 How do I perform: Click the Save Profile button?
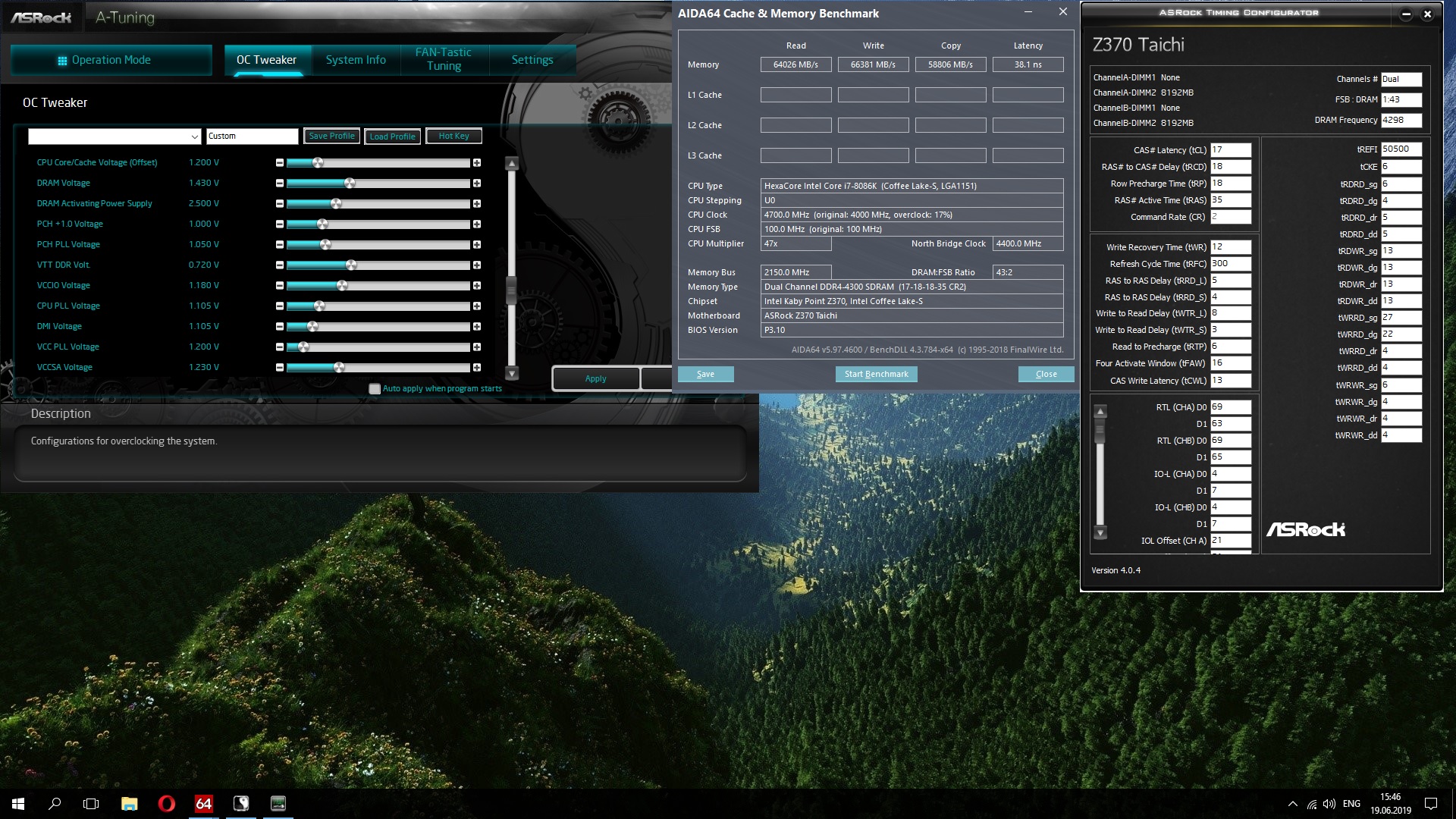pyautogui.click(x=331, y=136)
